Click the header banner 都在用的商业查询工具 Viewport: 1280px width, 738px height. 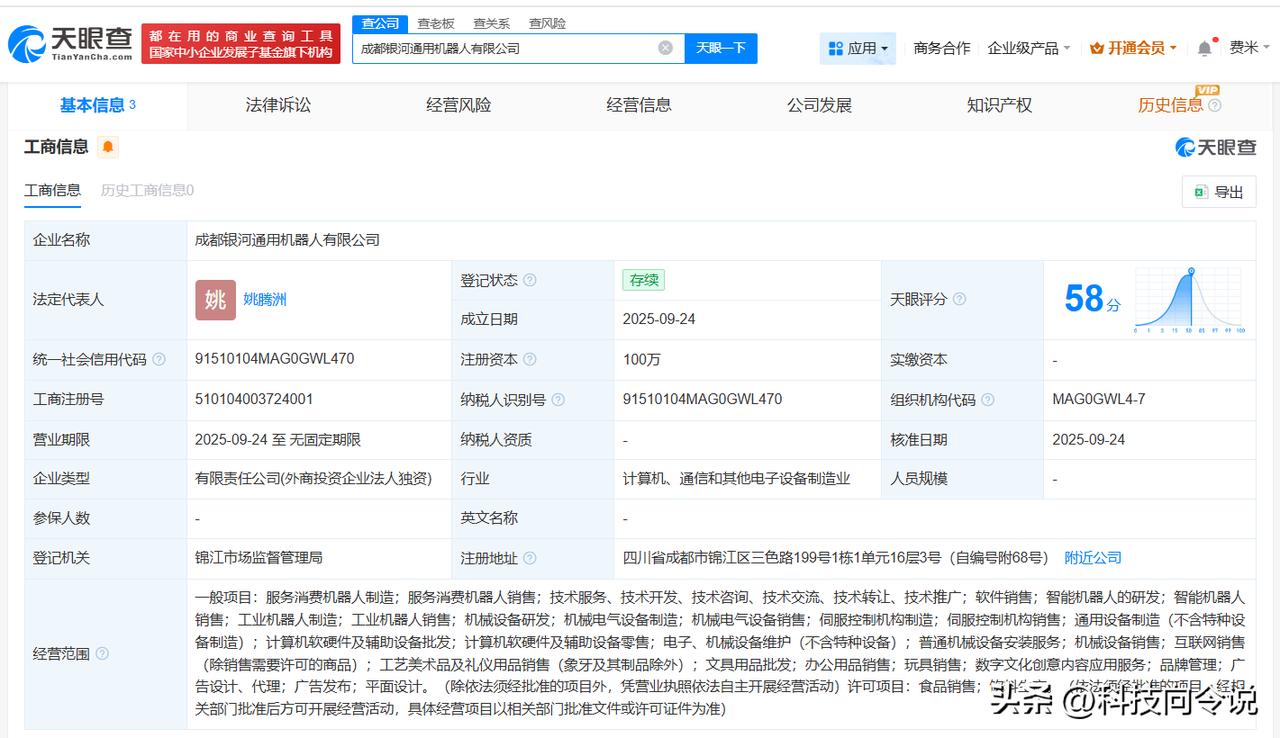[x=240, y=44]
